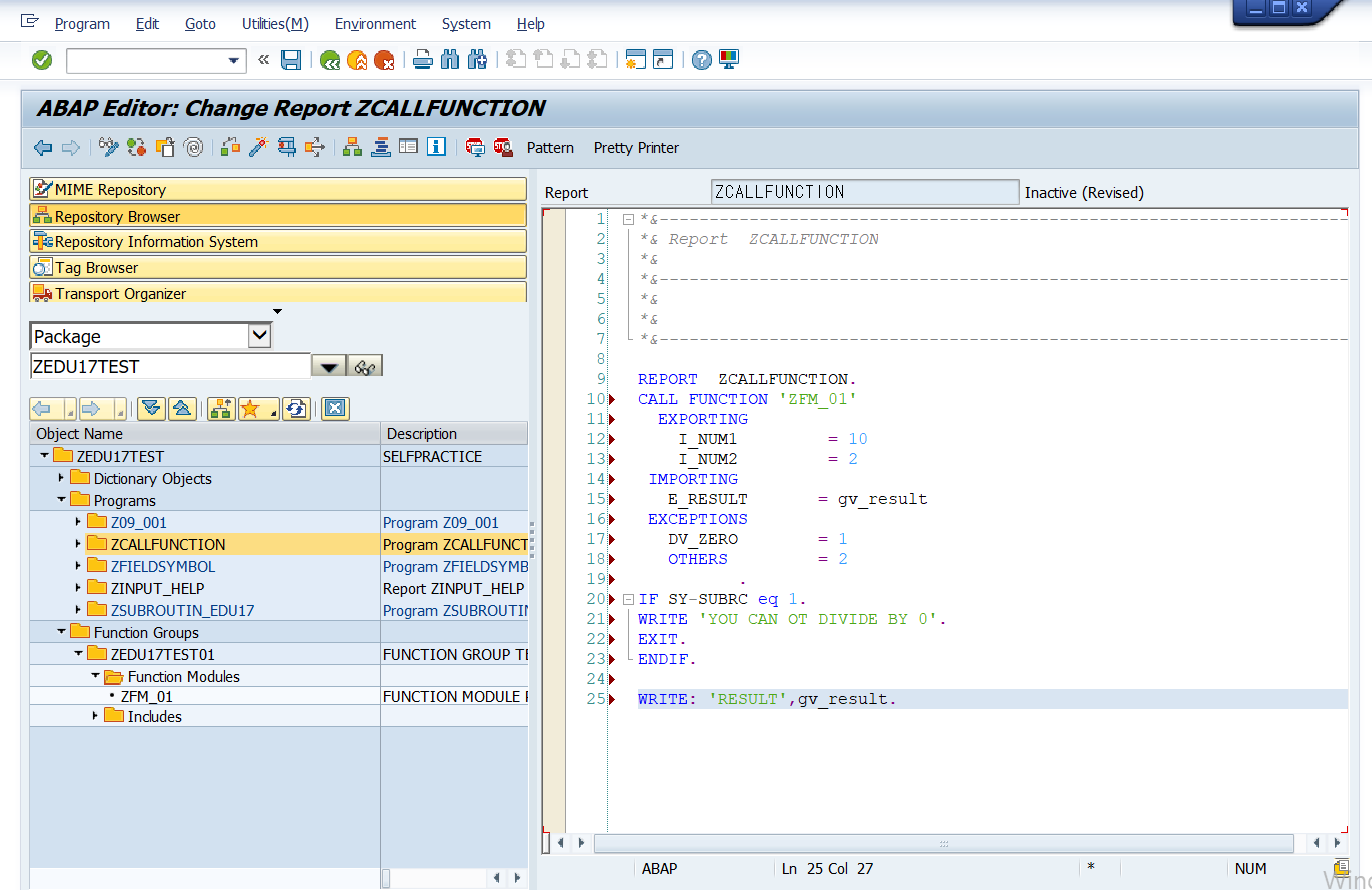Image resolution: width=1372 pixels, height=890 pixels.
Task: Open the Utilities(M) menu
Action: (x=275, y=24)
